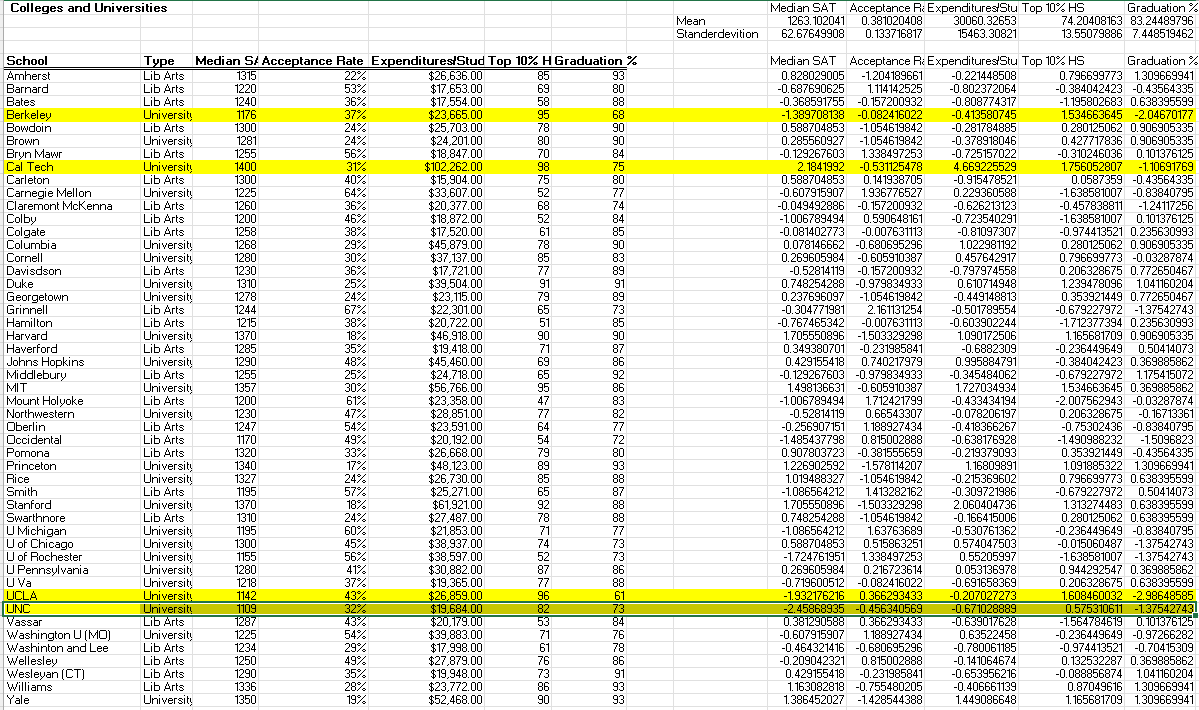Viewport: 1199px width, 710px height.
Task: Click the highlighted 'UNC' cell
Action: pyautogui.click(x=18, y=608)
